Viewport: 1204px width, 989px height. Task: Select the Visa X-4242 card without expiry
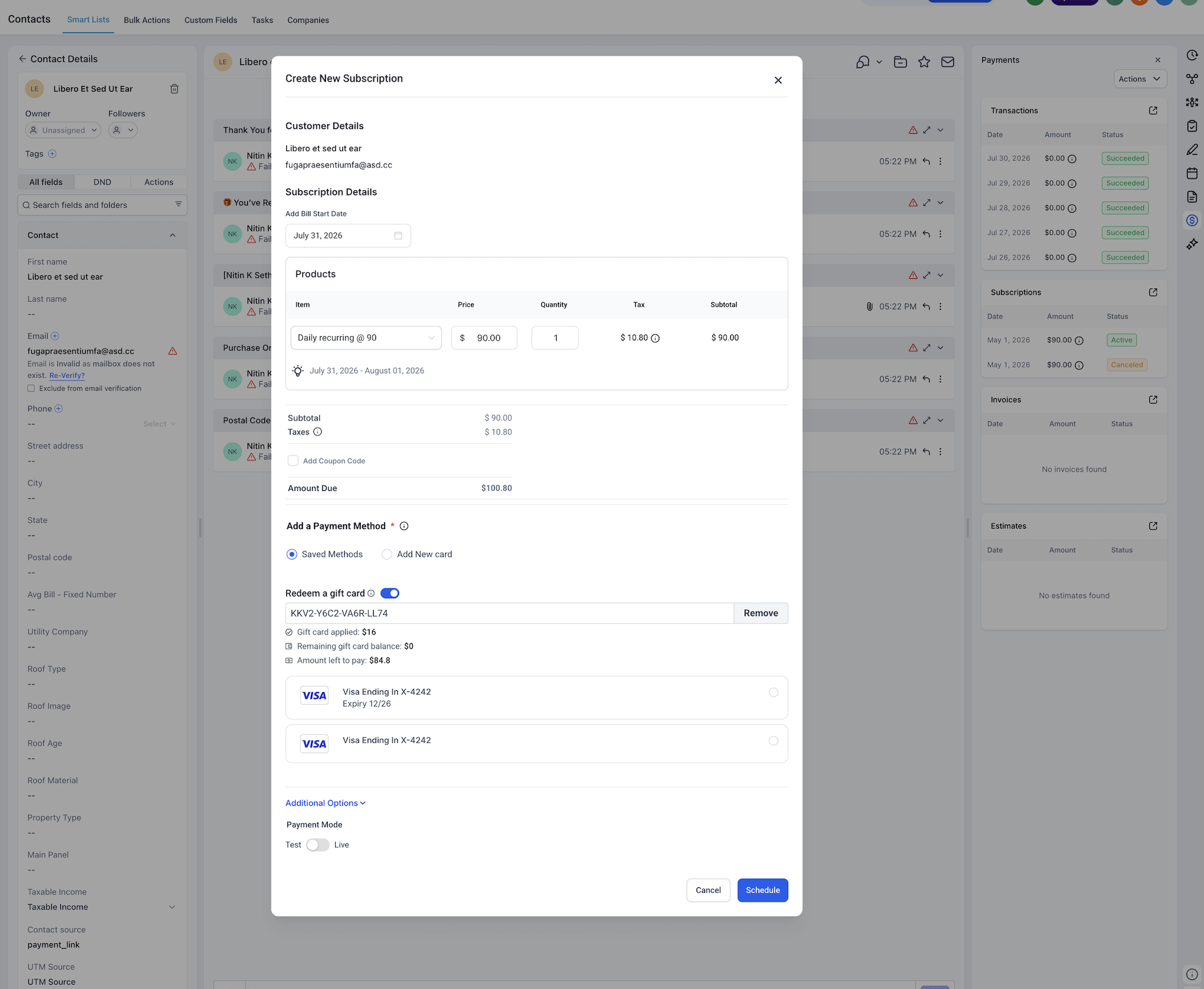pyautogui.click(x=773, y=741)
